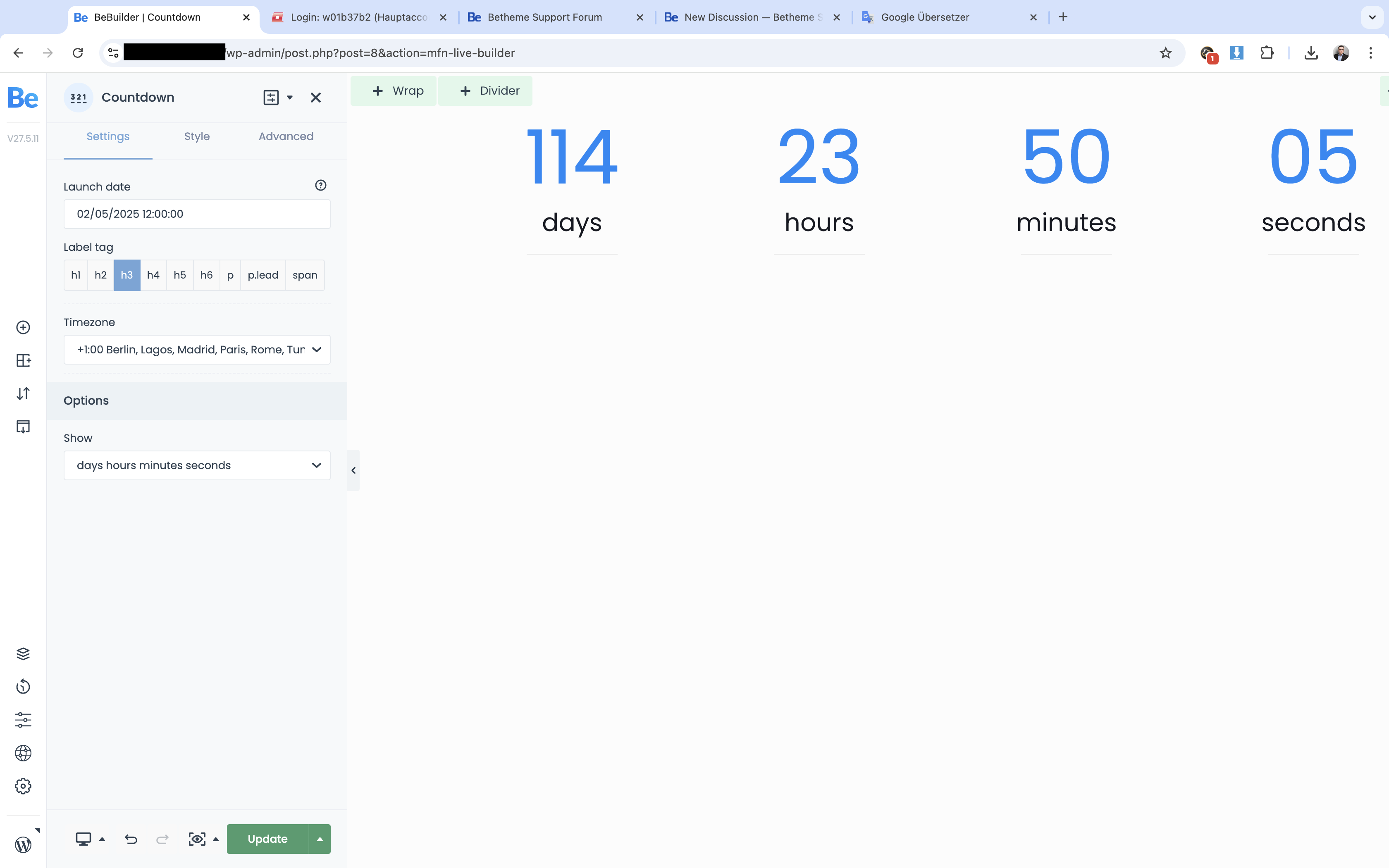
Task: Select the span label tag
Action: [x=305, y=275]
